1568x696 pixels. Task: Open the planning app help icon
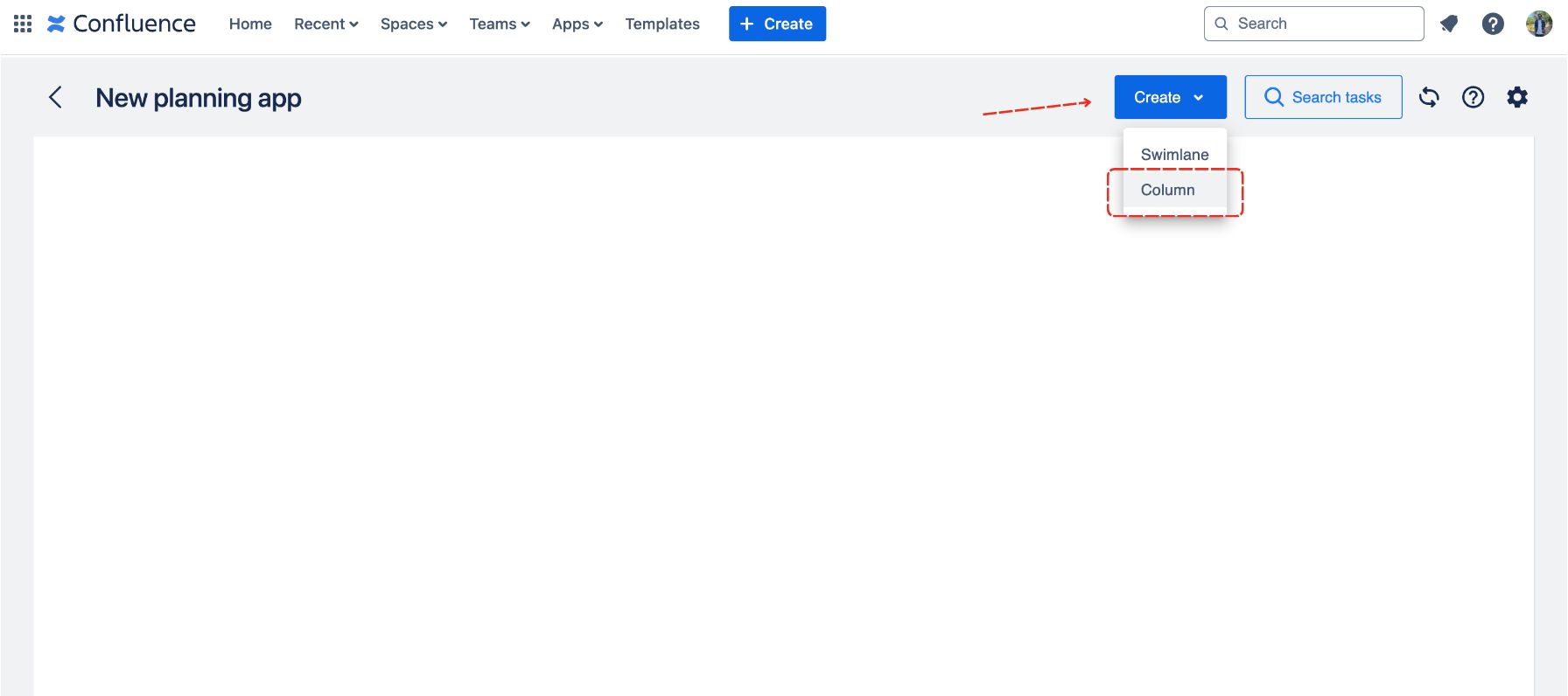pos(1473,97)
